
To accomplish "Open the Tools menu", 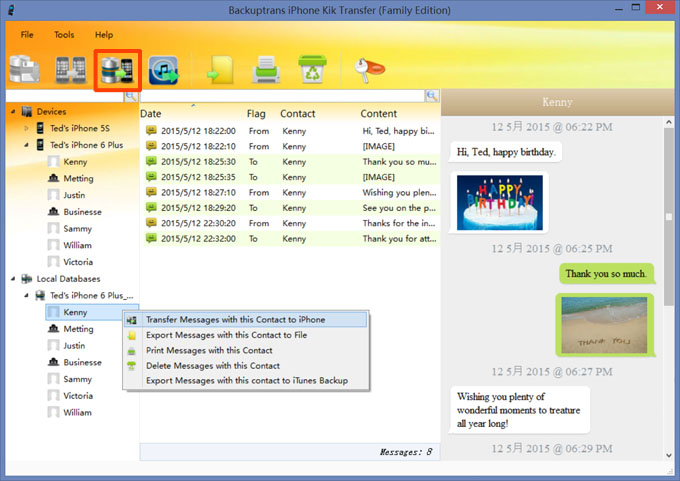I will point(64,35).
